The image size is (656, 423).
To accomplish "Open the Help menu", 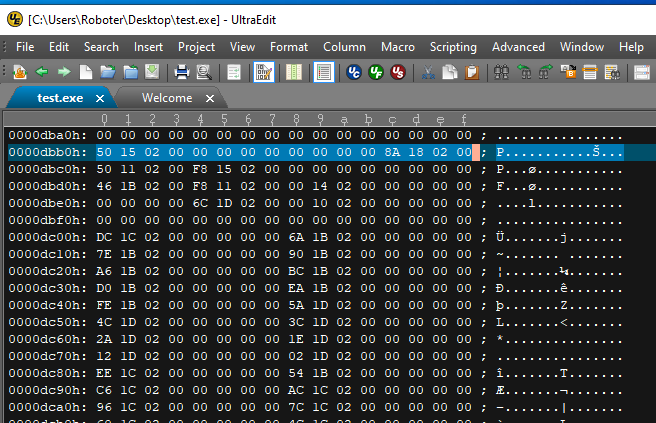I will tap(631, 47).
